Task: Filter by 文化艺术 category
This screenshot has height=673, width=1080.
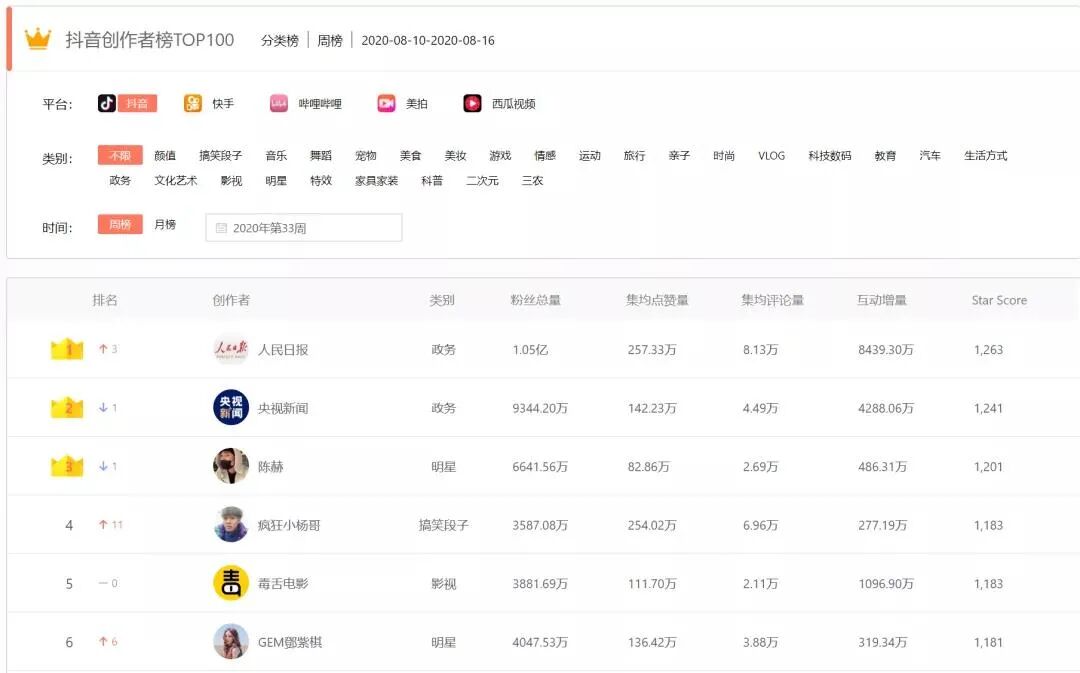Action: (x=176, y=180)
